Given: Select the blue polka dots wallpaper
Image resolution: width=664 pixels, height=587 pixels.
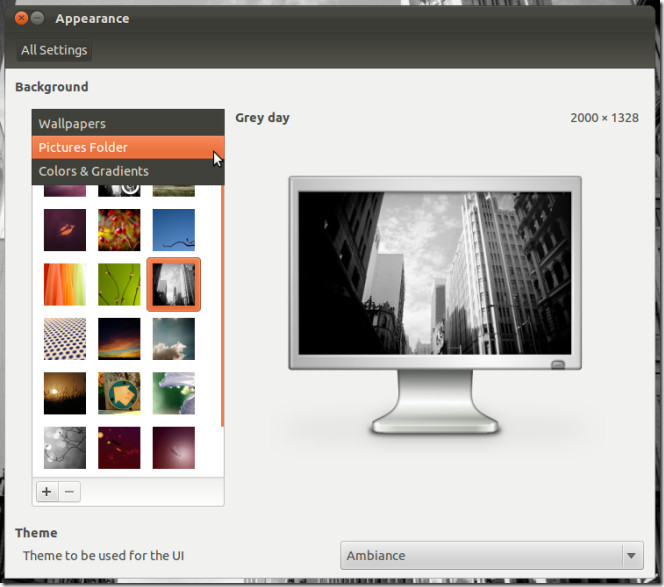Looking at the screenshot, I should (x=65, y=339).
